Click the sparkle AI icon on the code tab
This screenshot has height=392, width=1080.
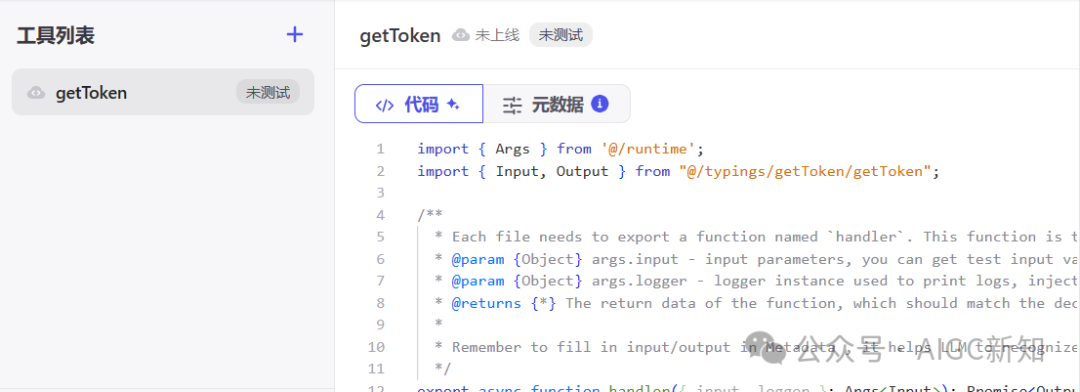(453, 104)
